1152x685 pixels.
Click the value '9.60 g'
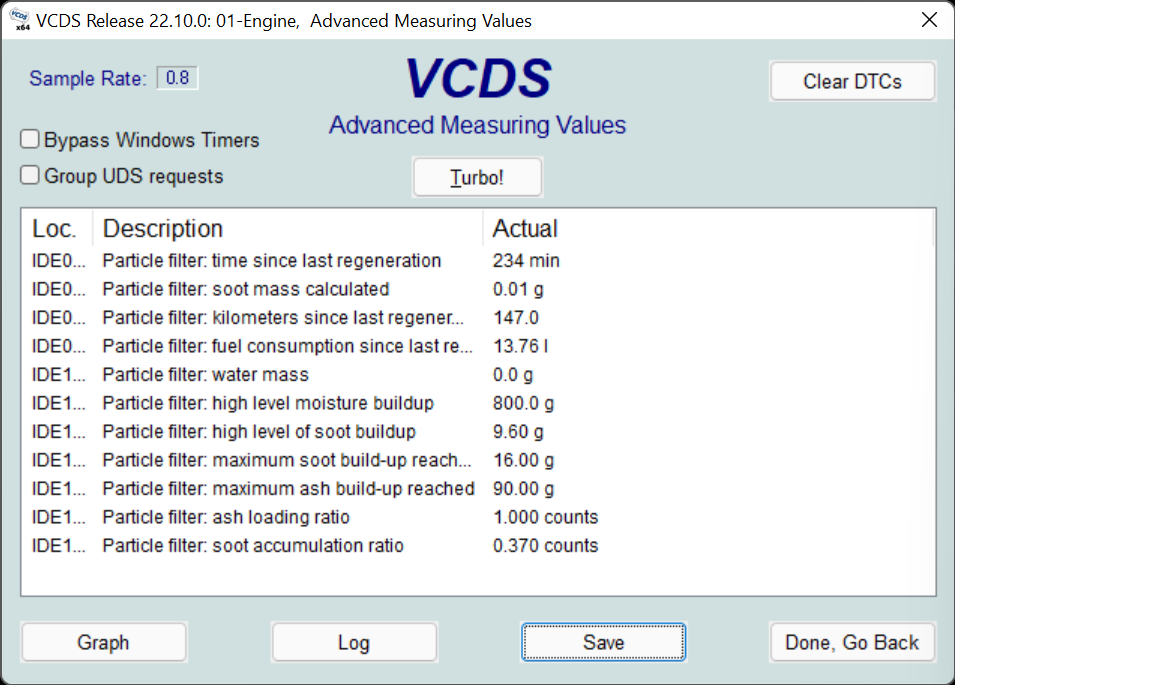tap(518, 432)
